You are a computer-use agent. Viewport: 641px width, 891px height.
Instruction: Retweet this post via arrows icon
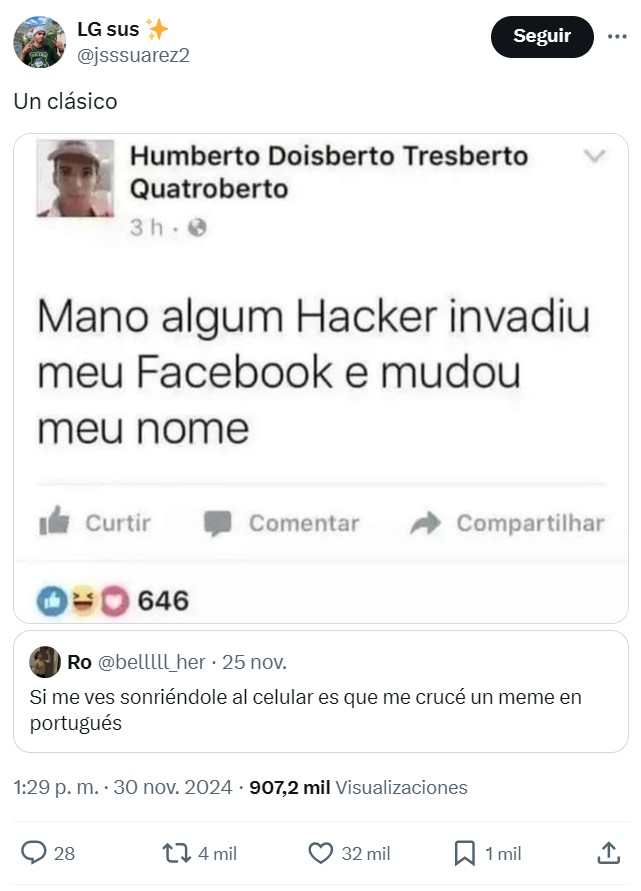177,853
